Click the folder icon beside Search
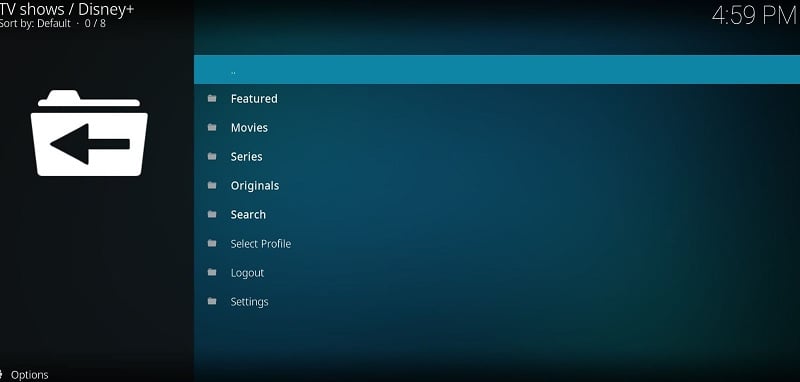The image size is (800, 382). [212, 214]
